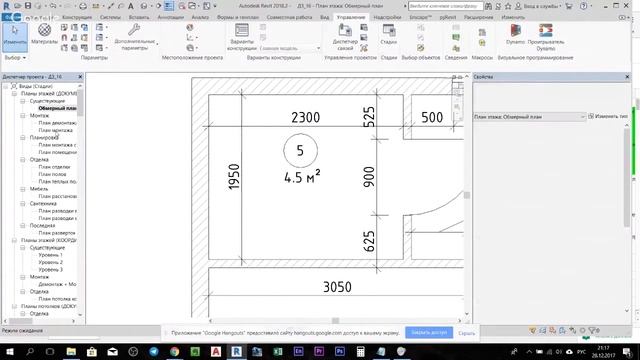This screenshot has height=360, width=640.
Task: Click the search binoculars icon in title bar
Action: click(488, 6)
